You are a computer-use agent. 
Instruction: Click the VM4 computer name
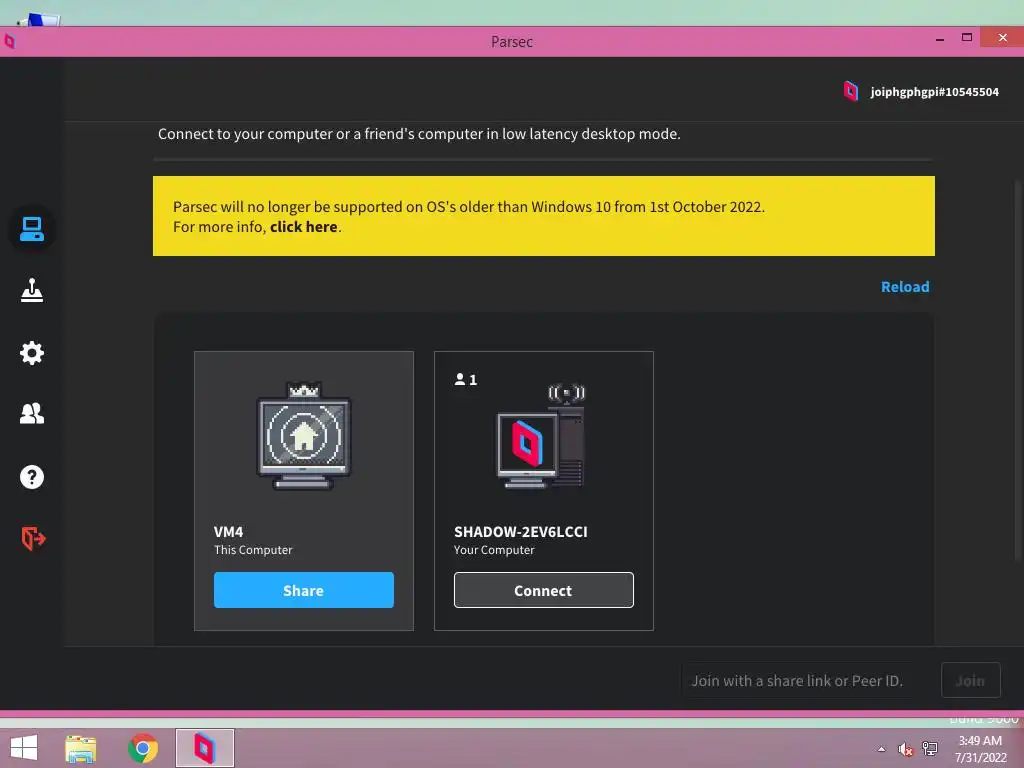point(229,532)
